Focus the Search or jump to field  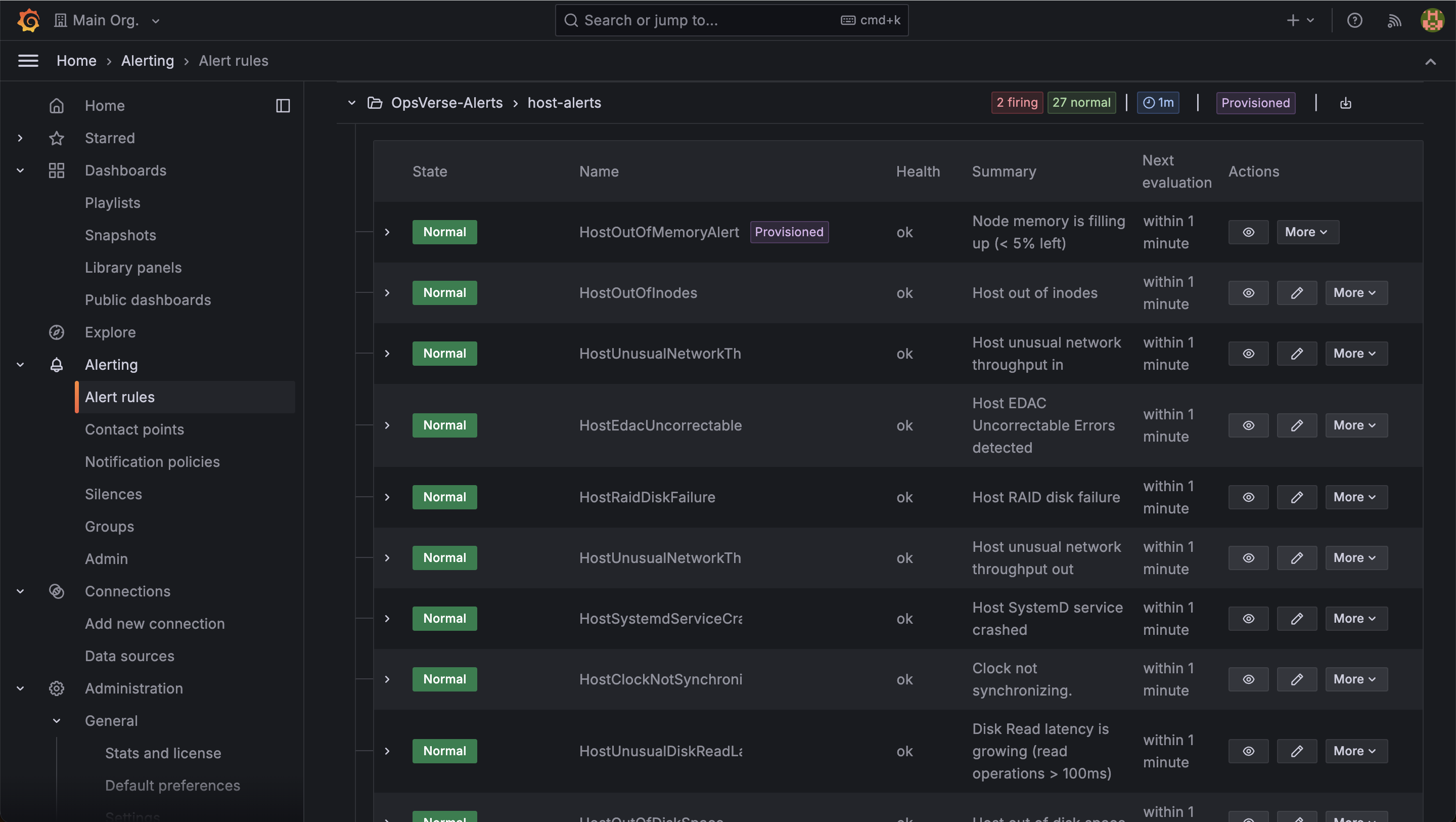pyautogui.click(x=732, y=20)
